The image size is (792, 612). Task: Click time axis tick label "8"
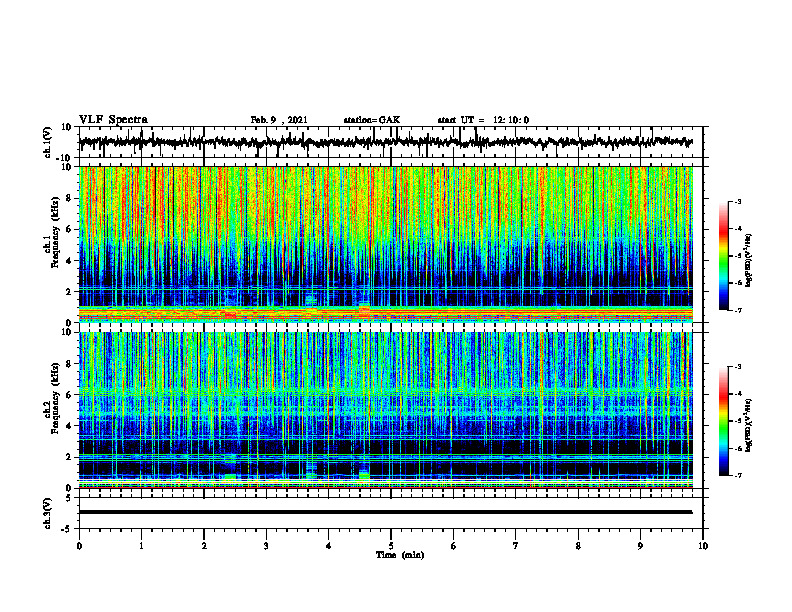578,546
